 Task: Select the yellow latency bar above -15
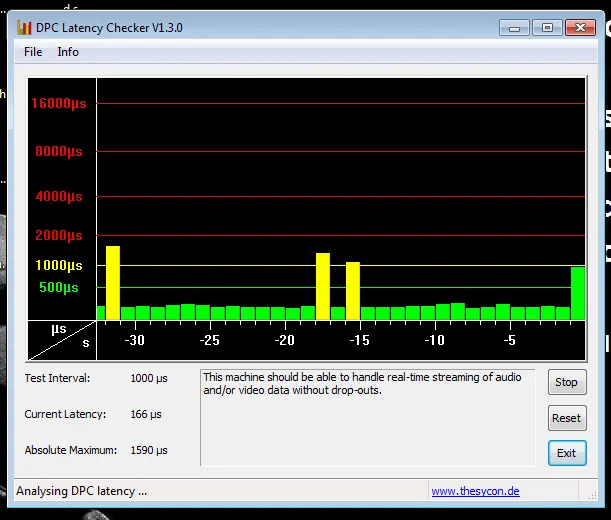coord(353,291)
